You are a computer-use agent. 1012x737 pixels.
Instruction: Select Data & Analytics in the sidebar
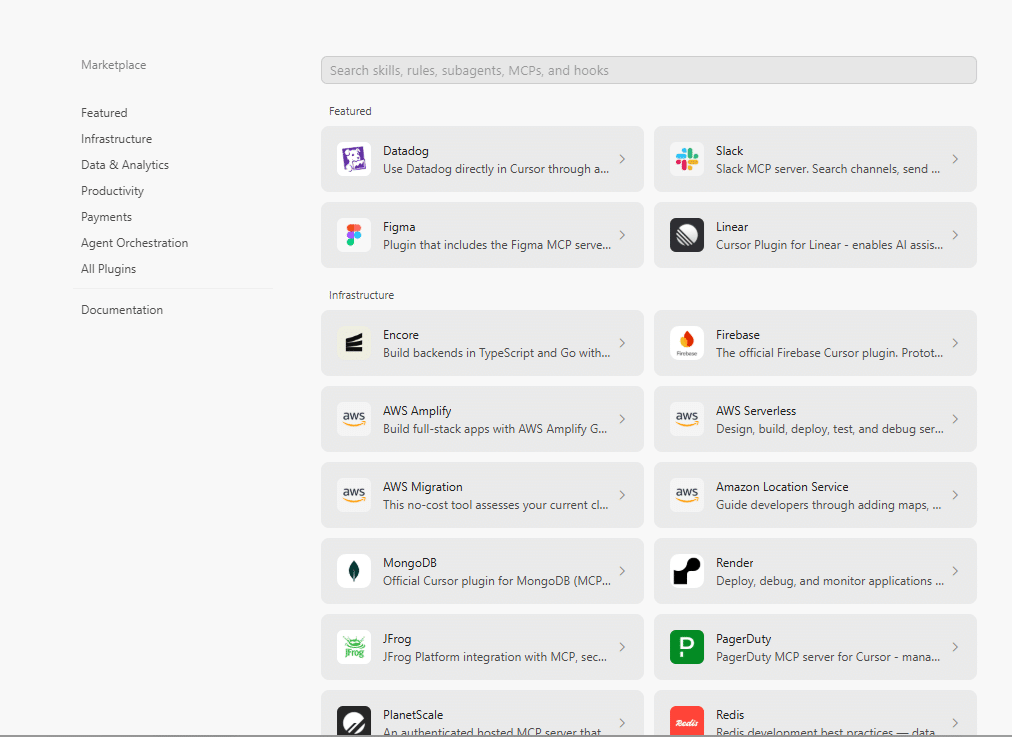(x=125, y=165)
